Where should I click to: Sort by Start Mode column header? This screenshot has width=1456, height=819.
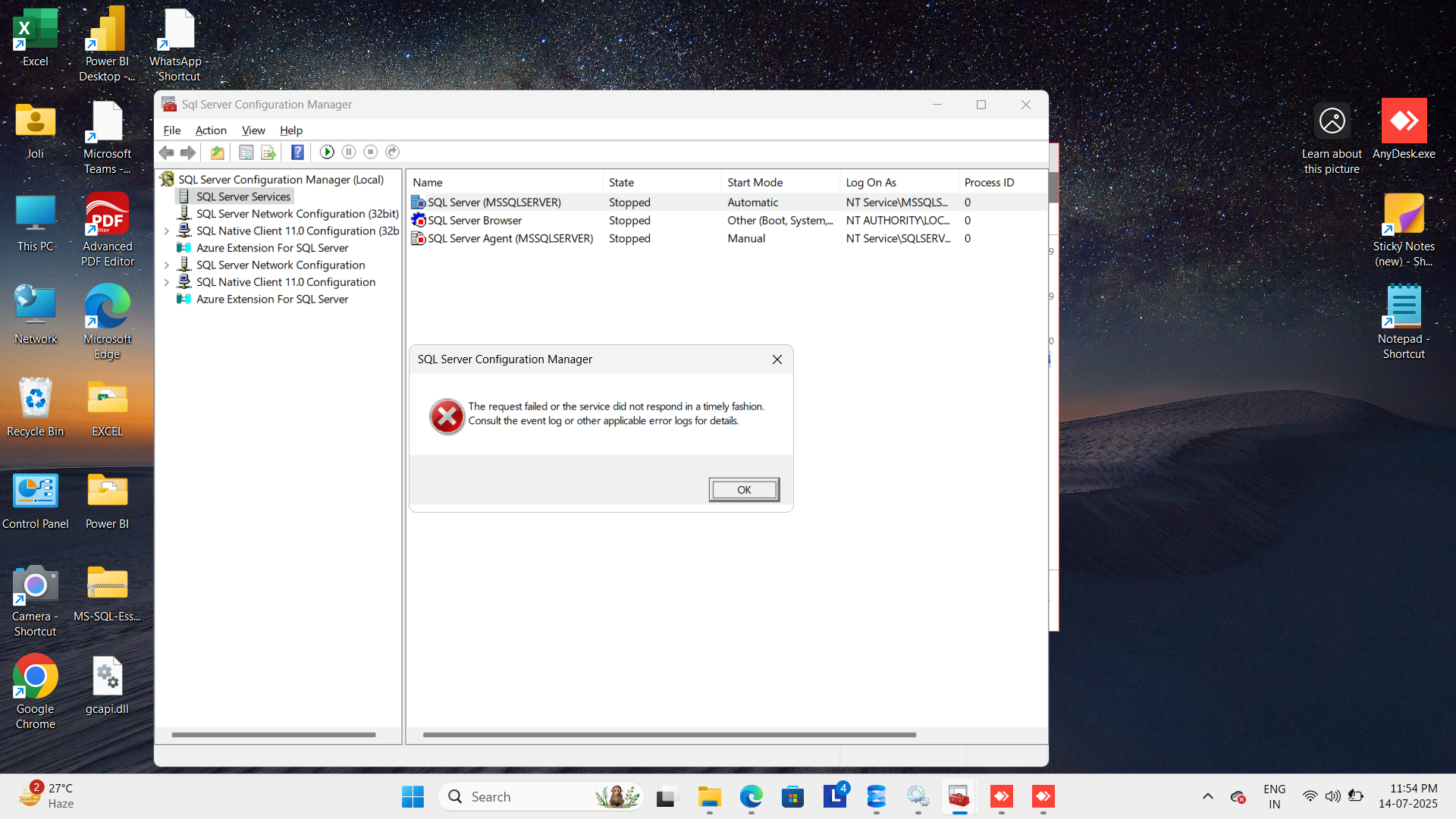pos(780,183)
